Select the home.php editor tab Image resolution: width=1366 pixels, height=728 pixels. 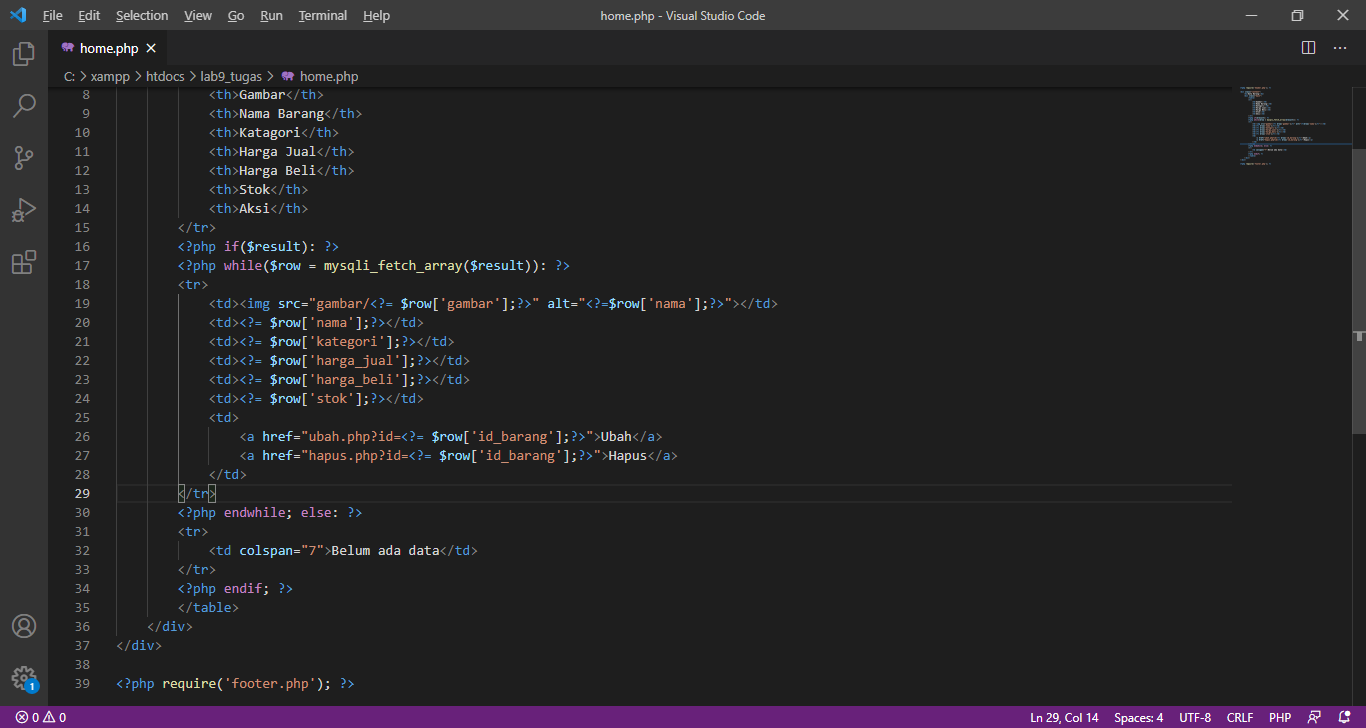(x=108, y=47)
